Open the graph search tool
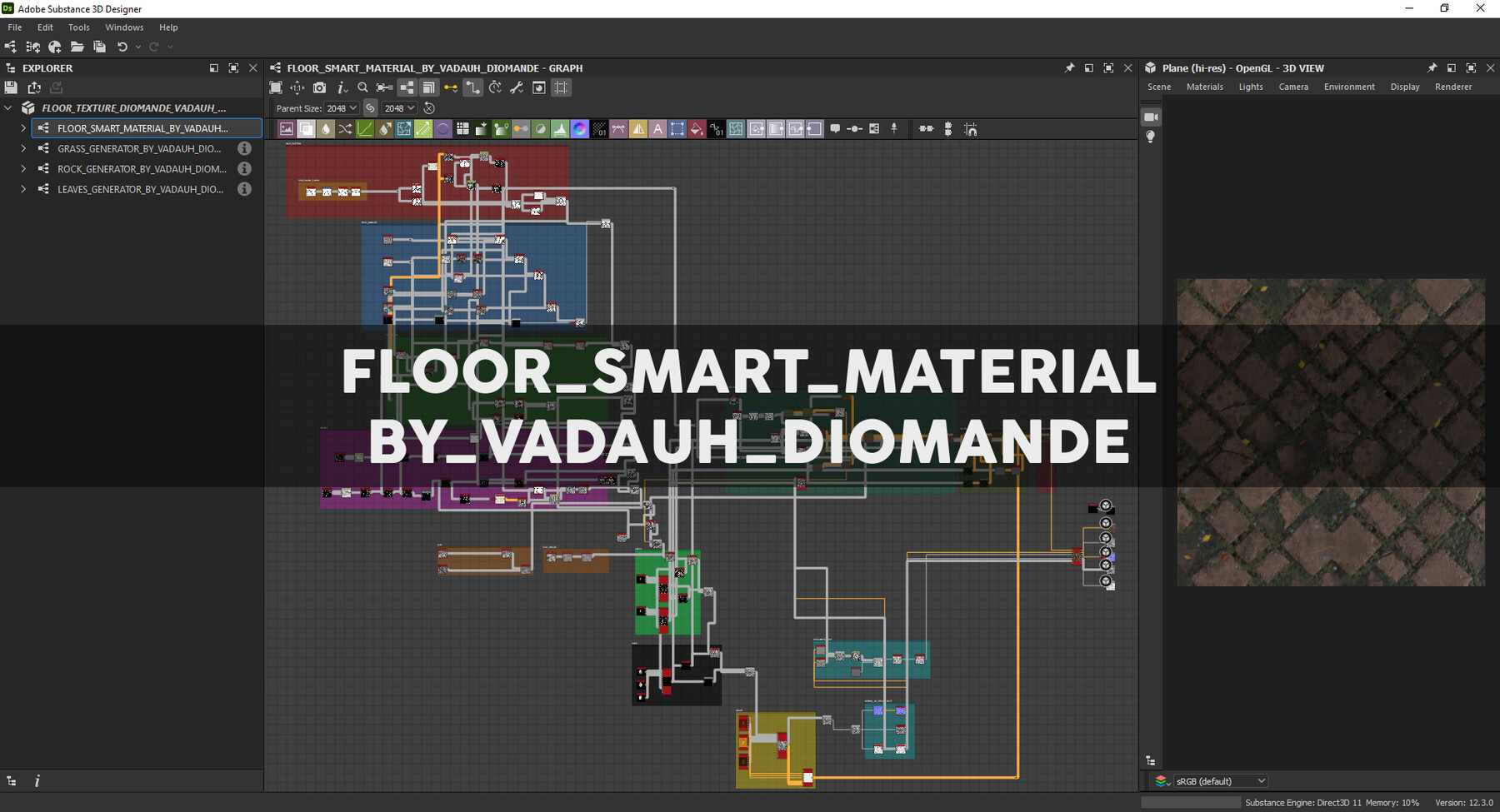The height and width of the screenshot is (812, 1500). [362, 87]
